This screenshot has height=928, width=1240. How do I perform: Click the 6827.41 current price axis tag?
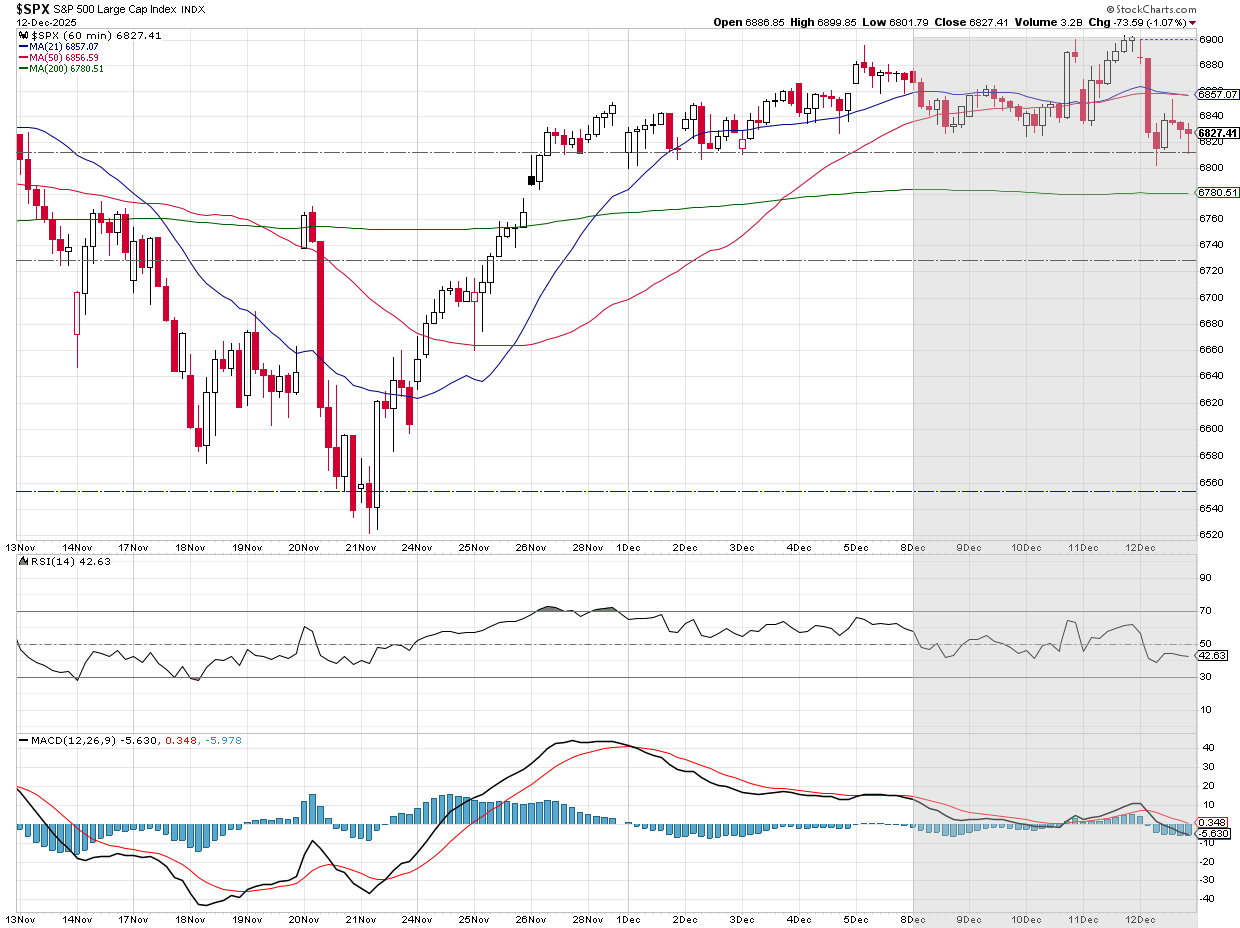[1218, 133]
